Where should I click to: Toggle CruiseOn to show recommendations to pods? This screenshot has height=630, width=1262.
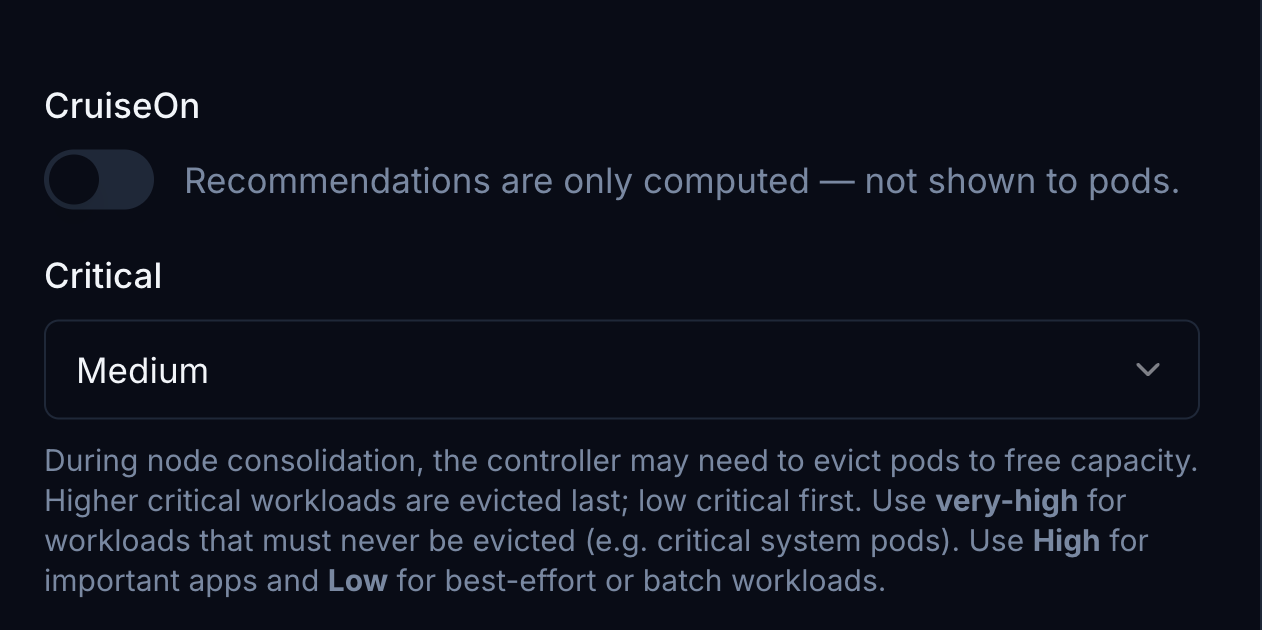point(99,179)
